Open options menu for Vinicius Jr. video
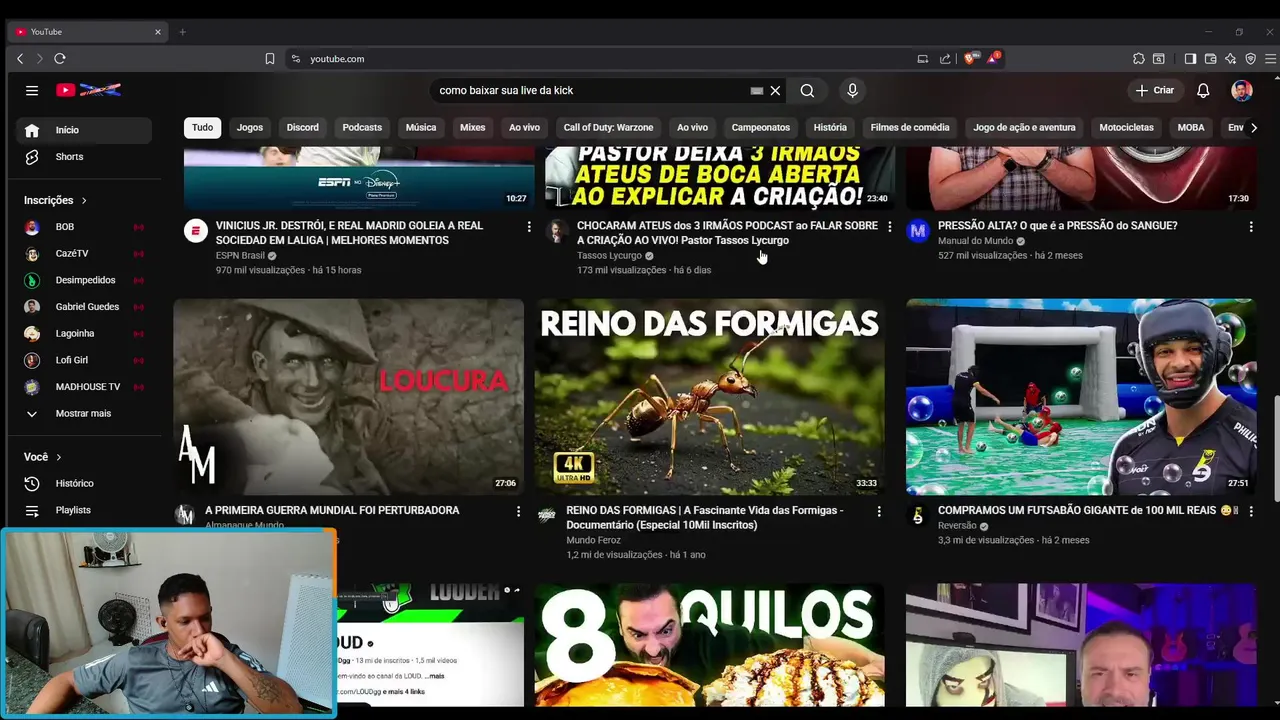This screenshot has width=1280, height=720. click(x=529, y=227)
